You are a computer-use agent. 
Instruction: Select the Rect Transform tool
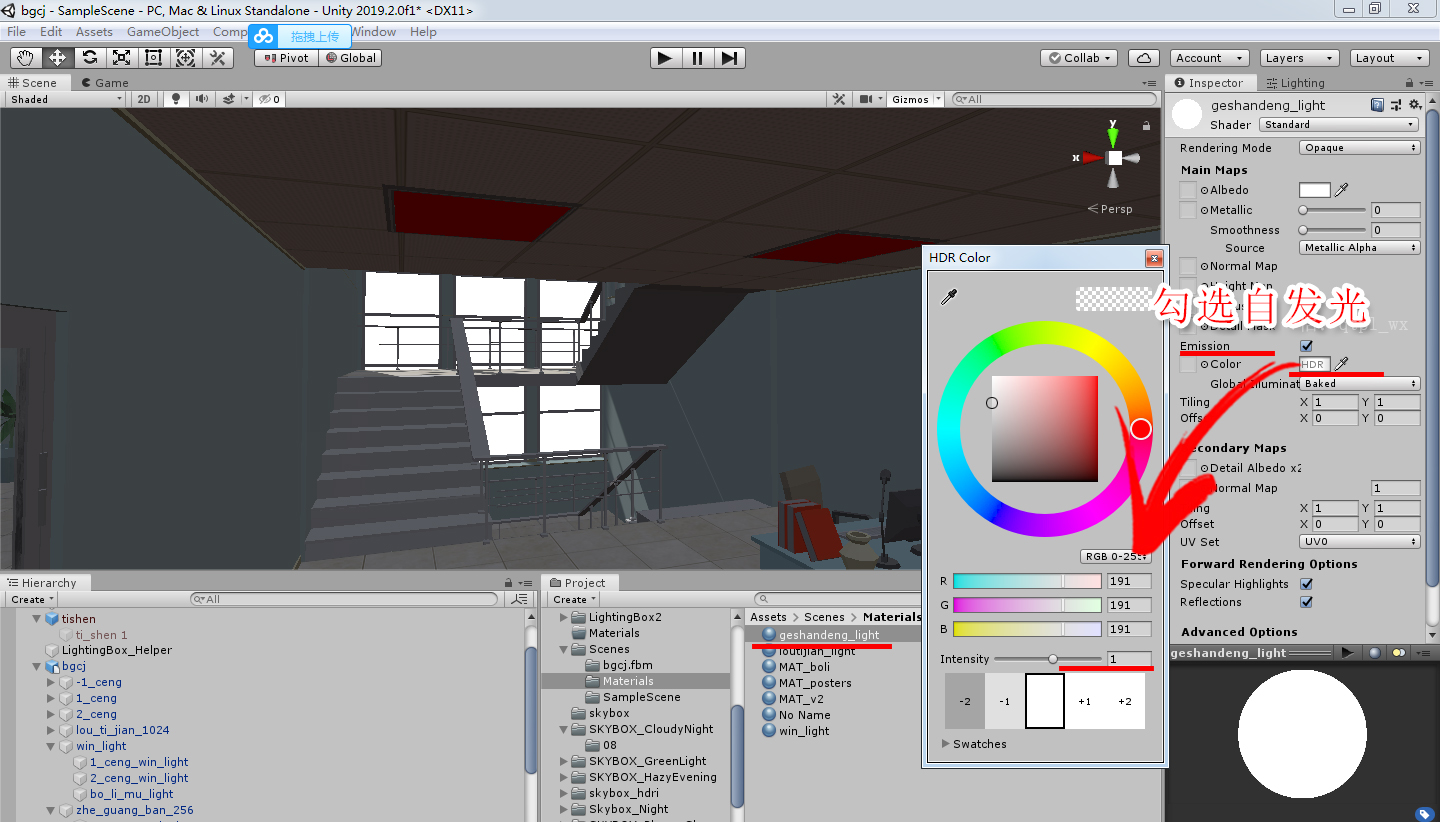click(x=153, y=58)
